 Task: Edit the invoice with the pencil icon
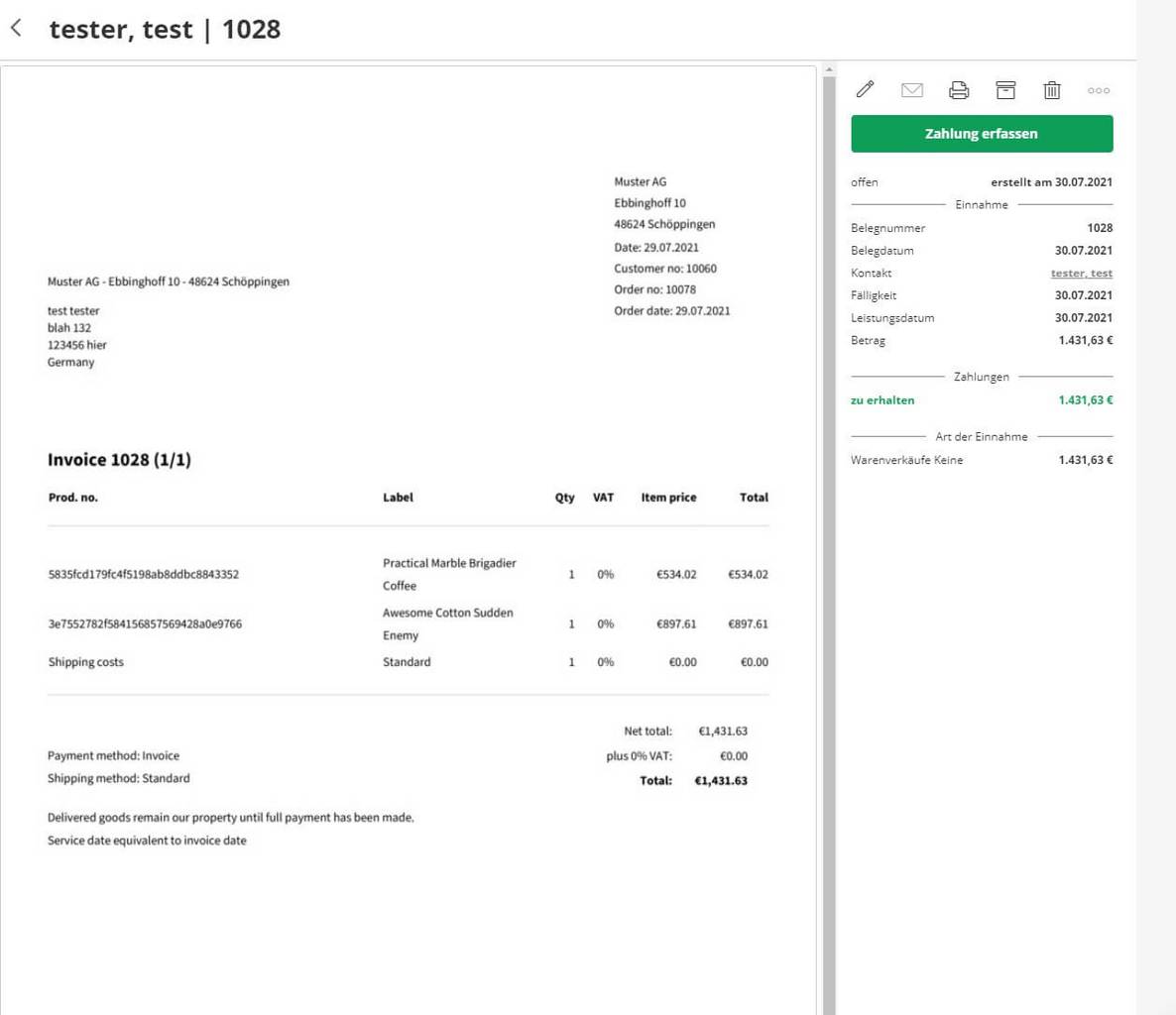pos(865,90)
